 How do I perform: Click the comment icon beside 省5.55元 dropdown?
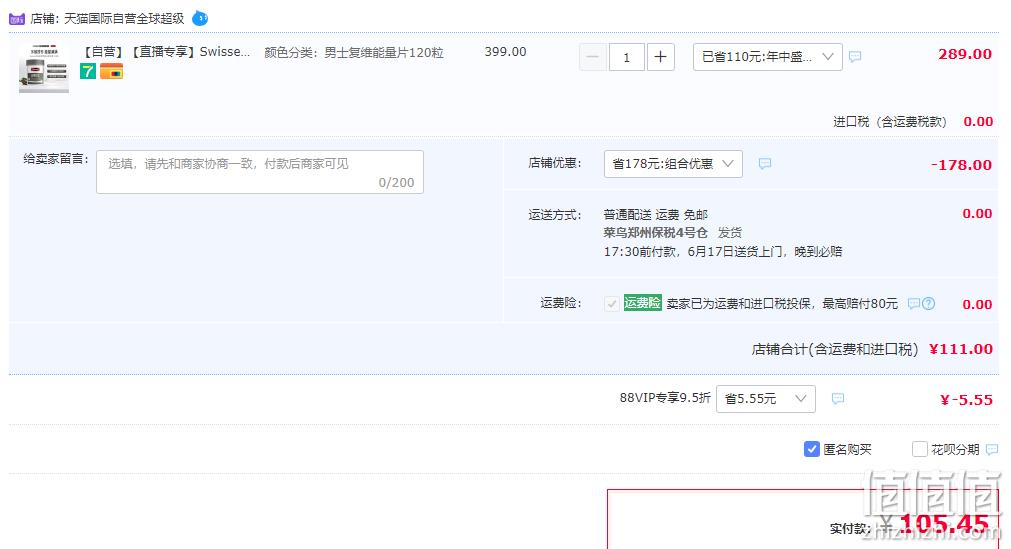pos(838,399)
